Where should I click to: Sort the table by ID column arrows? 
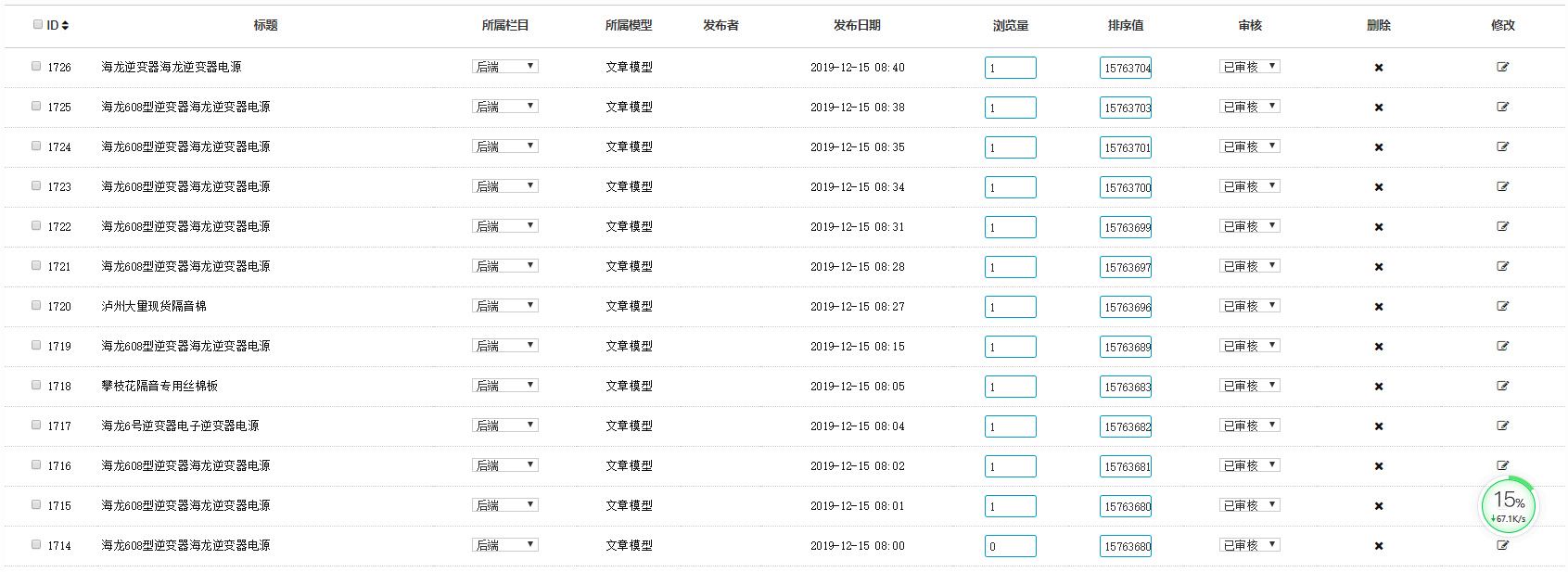(x=65, y=25)
